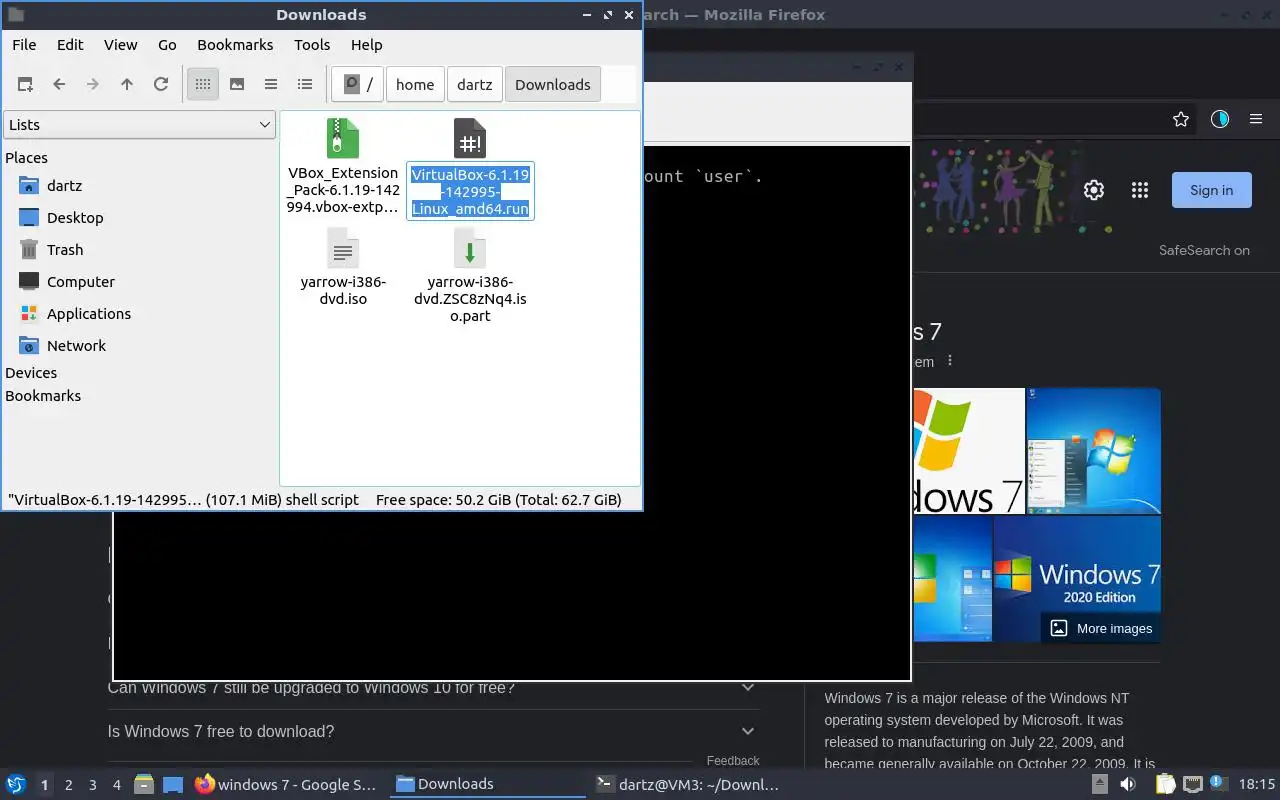Open the Lists side pane dropdown
Image resolution: width=1280 pixels, height=800 pixels.
[x=139, y=125]
